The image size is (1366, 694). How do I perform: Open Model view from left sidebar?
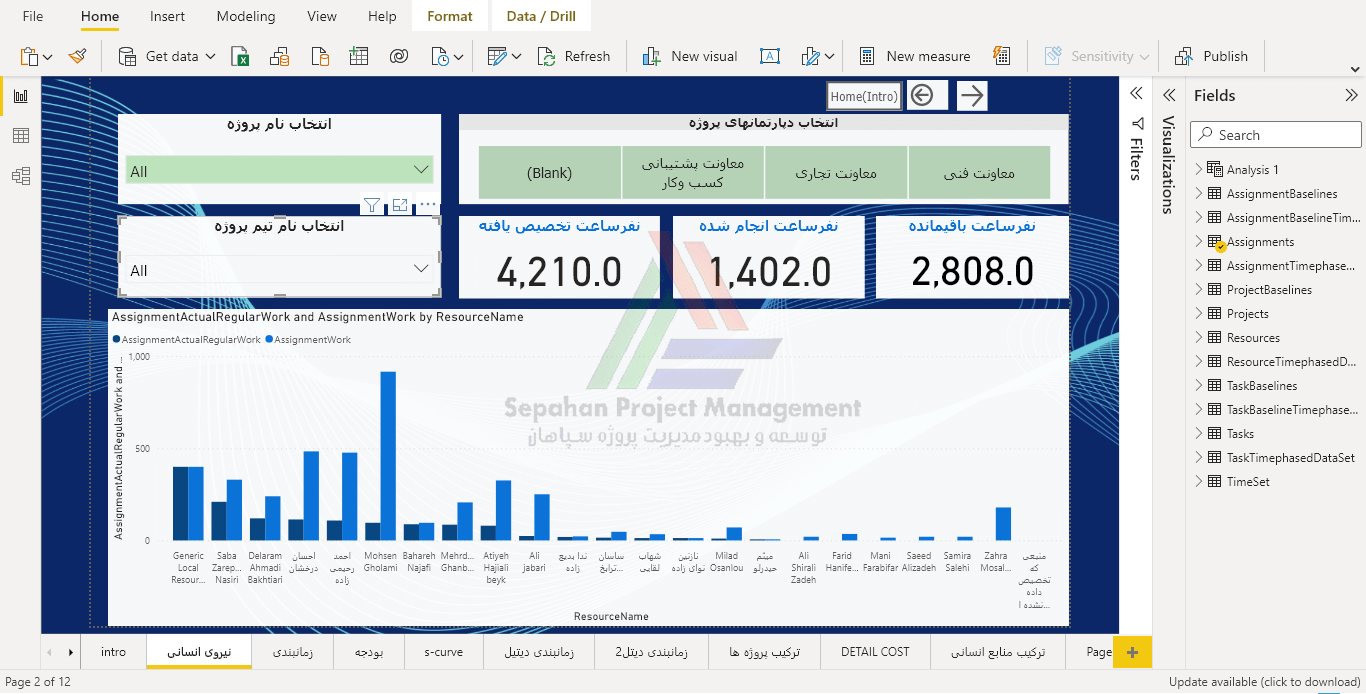[20, 176]
